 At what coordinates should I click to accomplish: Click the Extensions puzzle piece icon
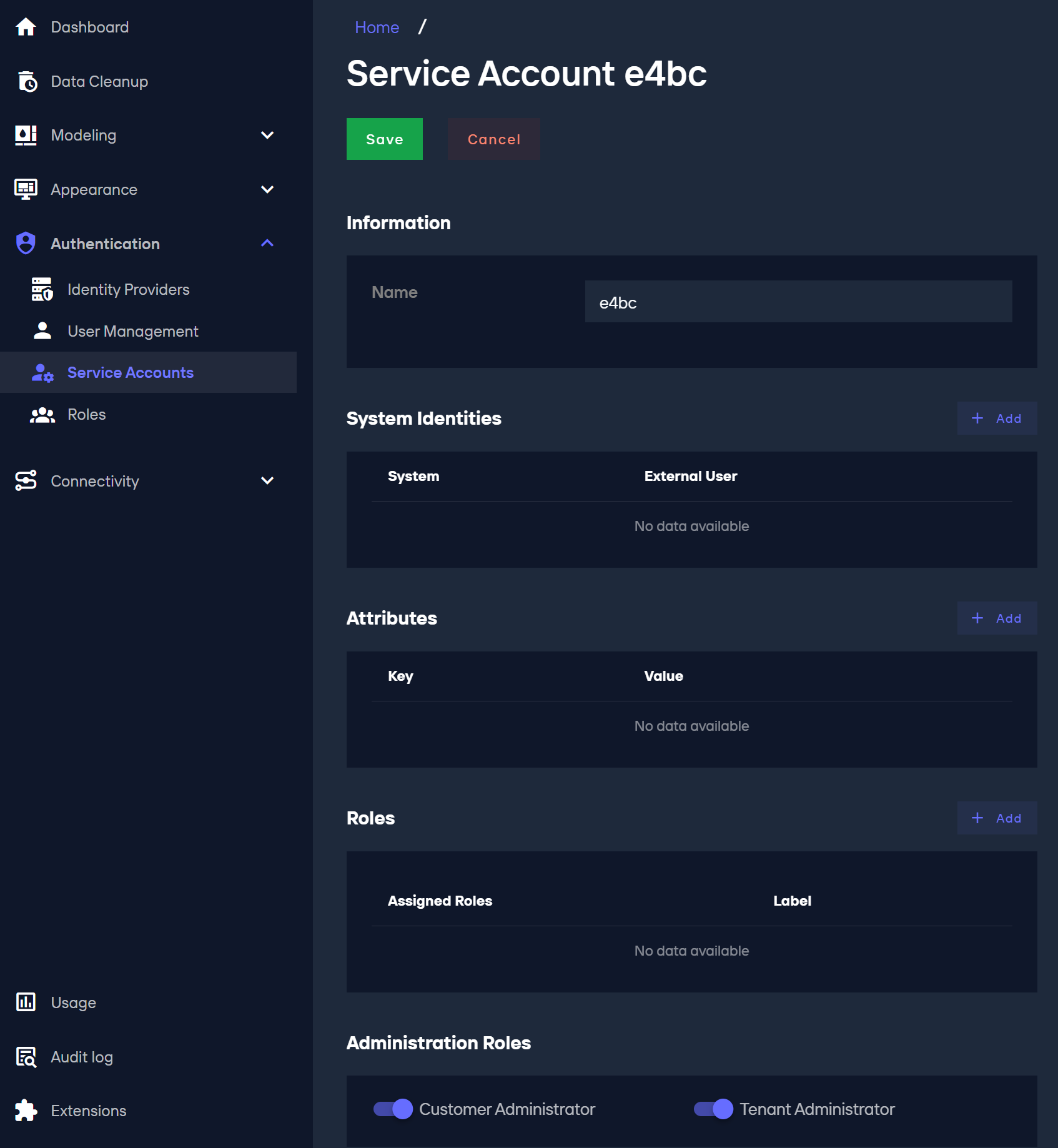(26, 1111)
